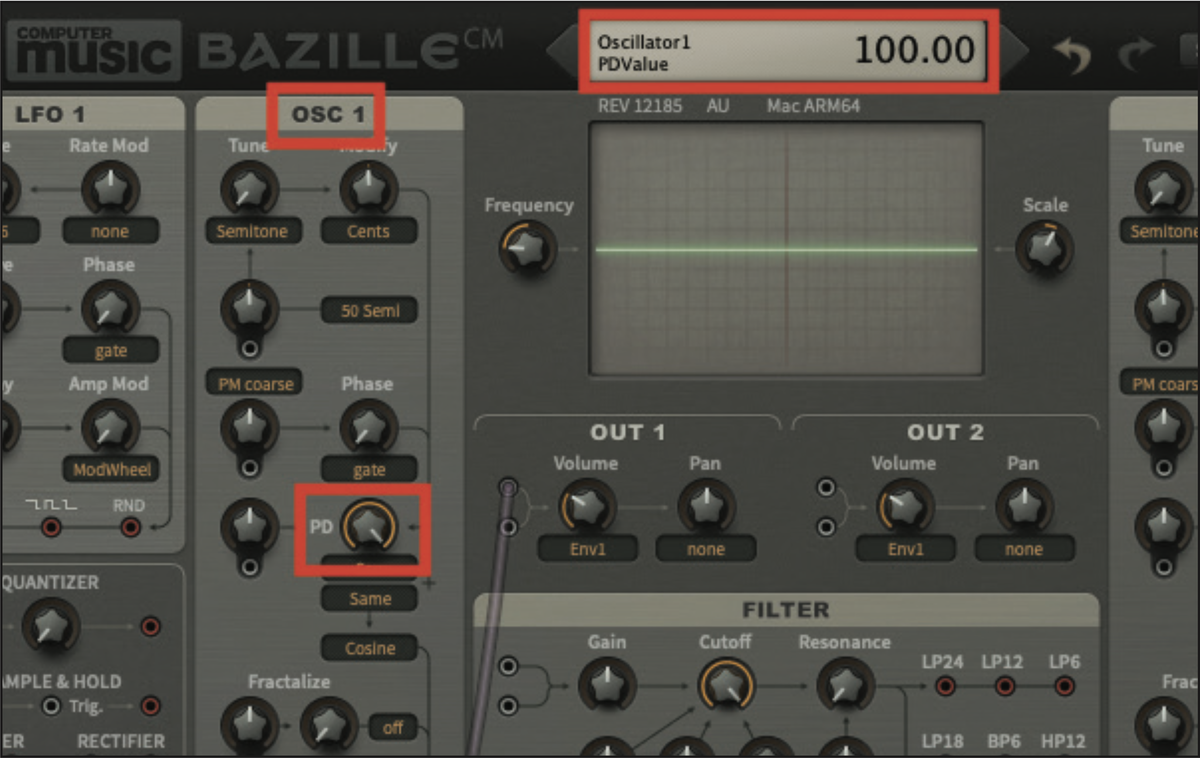Image resolution: width=1200 pixels, height=758 pixels.
Task: Open the Semitone mode selector under Tune
Action: [252, 231]
